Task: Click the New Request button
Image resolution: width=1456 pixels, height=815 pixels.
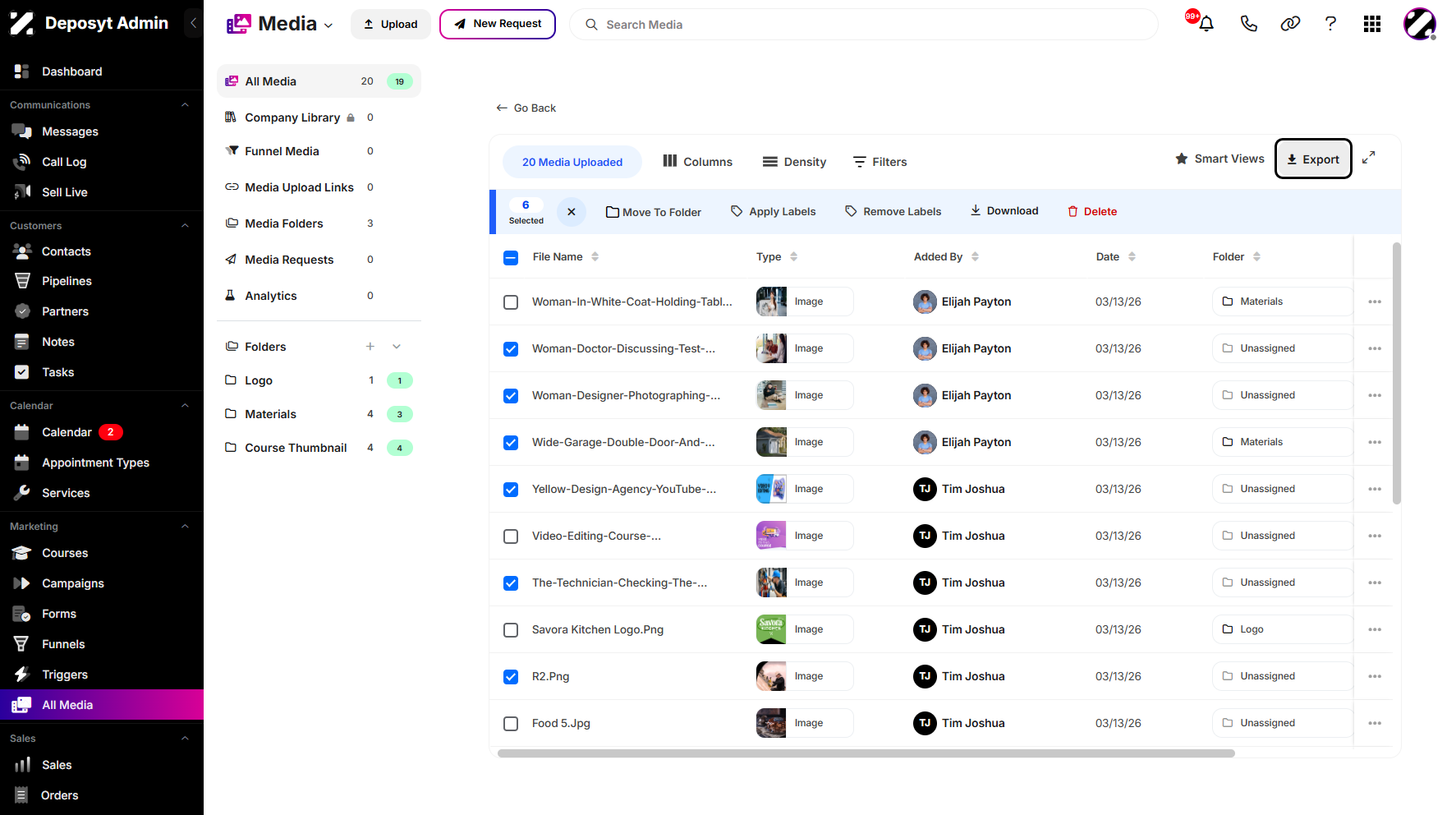Action: (498, 24)
